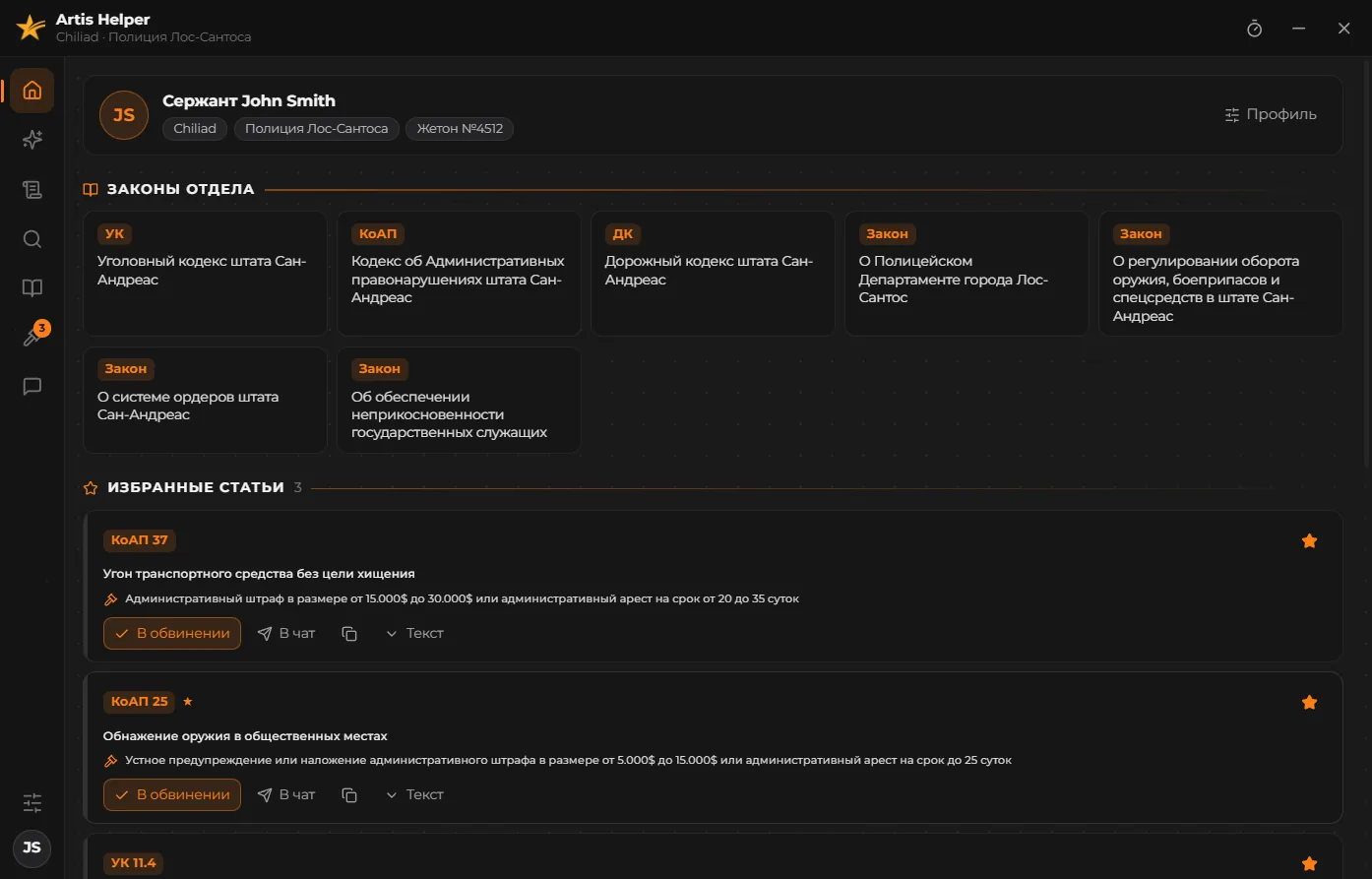Open «О регулировании оборота оружия» law card

1220,274
